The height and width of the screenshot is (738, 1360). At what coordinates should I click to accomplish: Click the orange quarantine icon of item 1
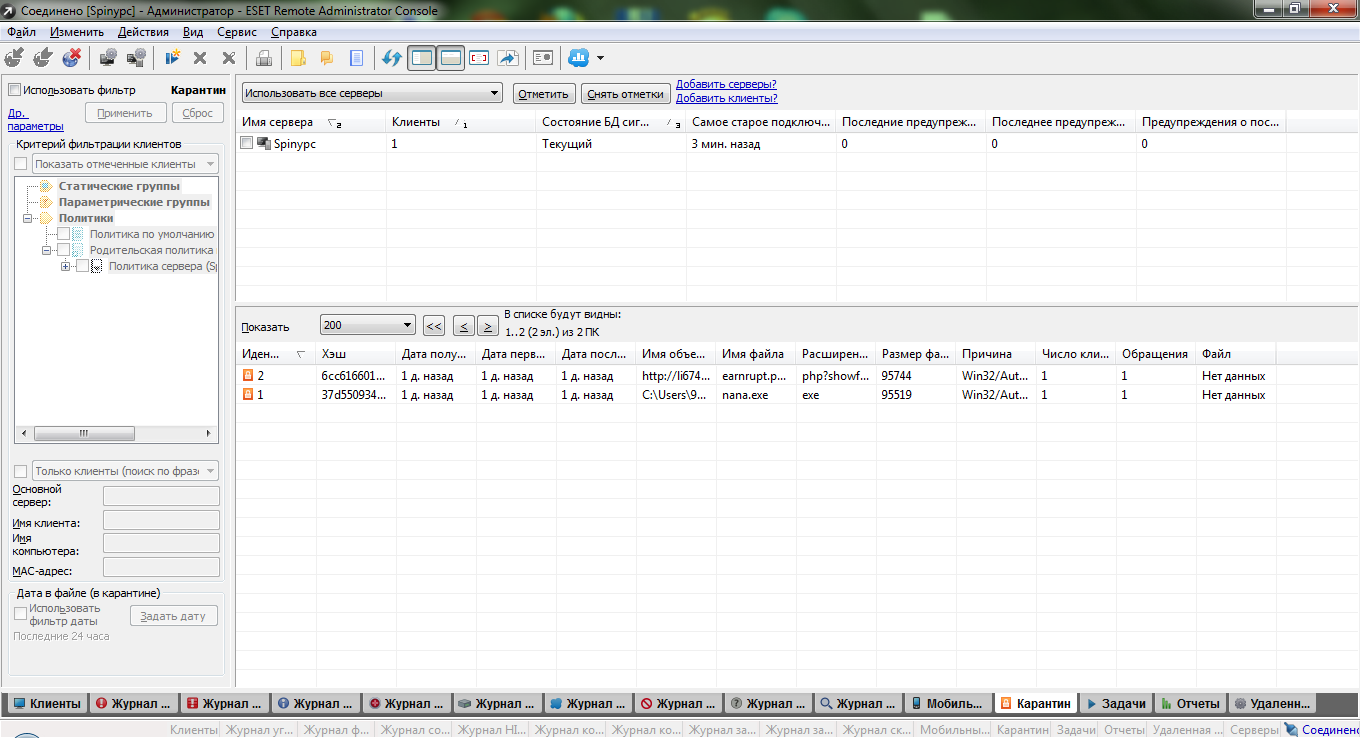click(x=248, y=395)
